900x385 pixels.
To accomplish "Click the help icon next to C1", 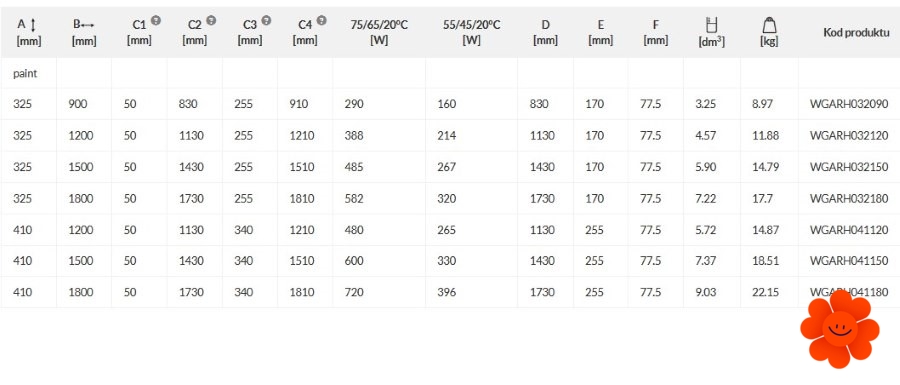I will [156, 21].
